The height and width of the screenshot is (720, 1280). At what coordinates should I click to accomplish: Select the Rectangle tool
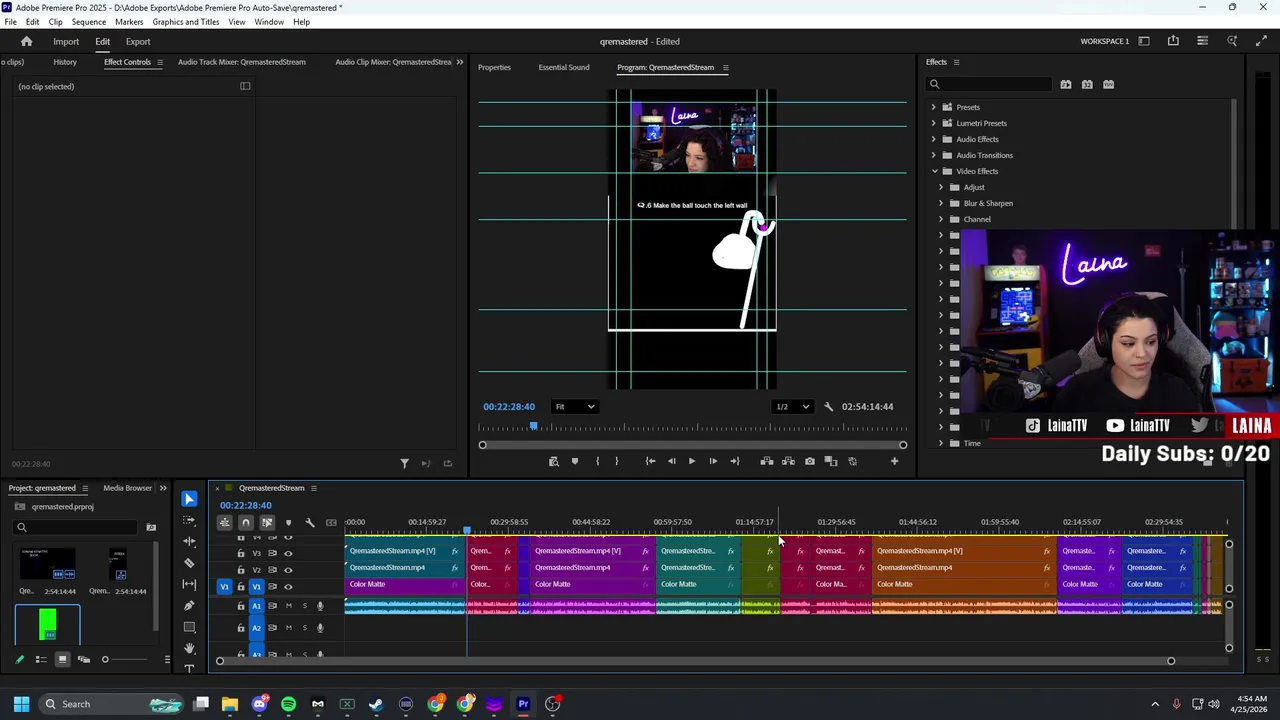pos(189,627)
